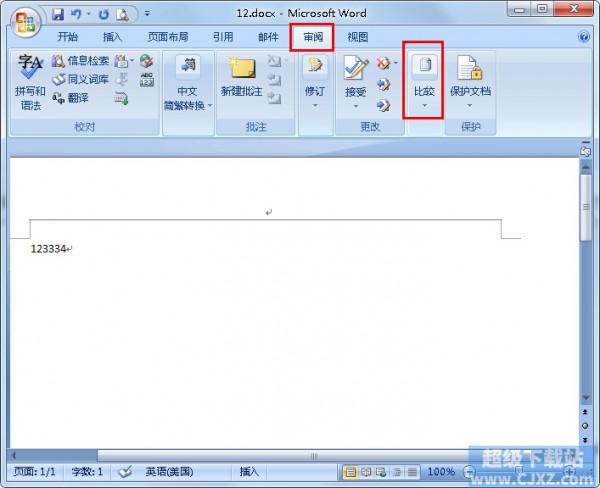Click the zoom out minus button

(x=469, y=472)
